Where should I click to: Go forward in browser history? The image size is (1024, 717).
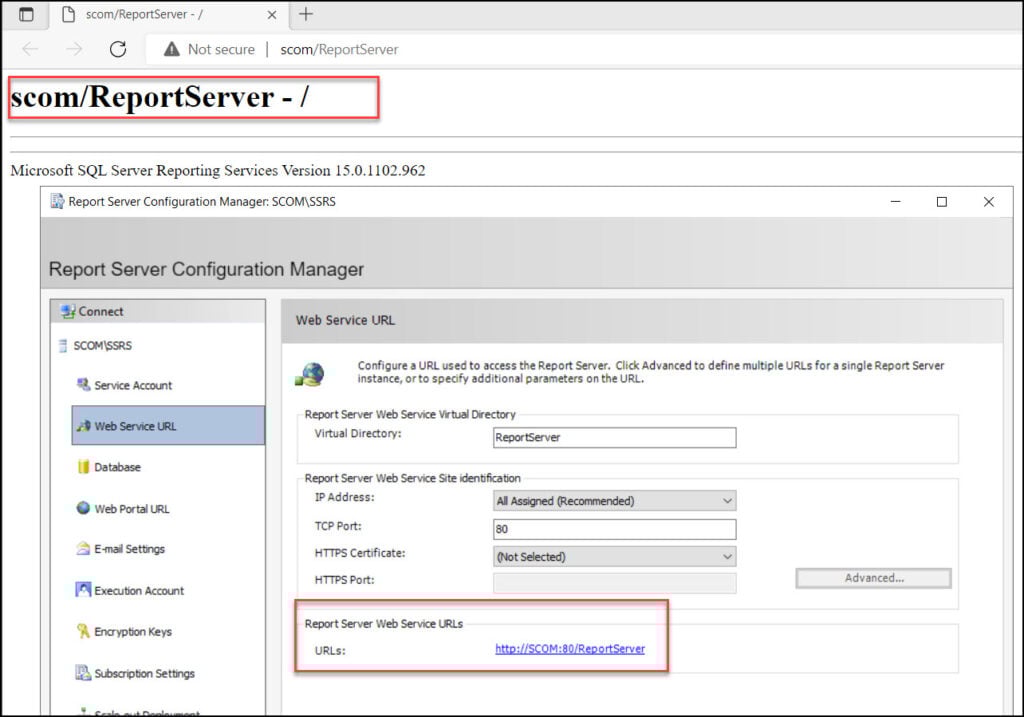[74, 49]
